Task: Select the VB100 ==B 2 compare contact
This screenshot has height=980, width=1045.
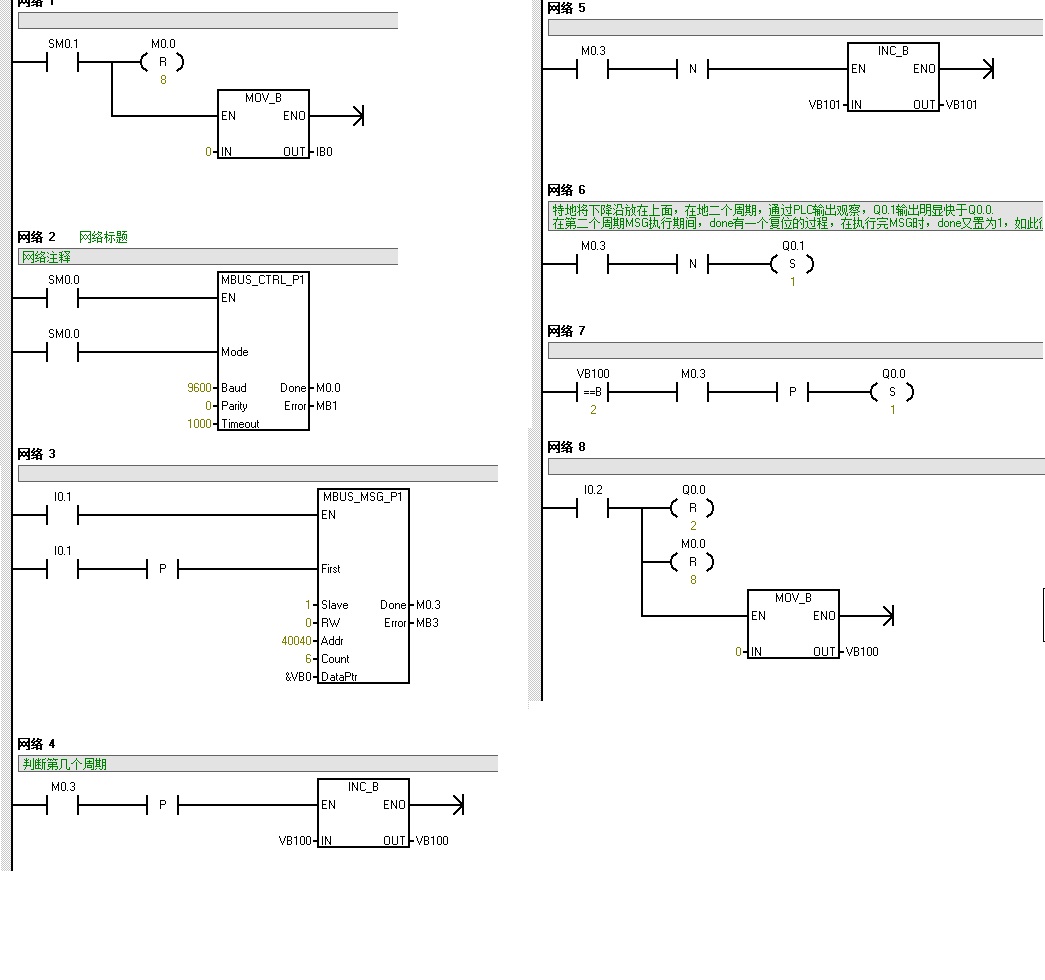Action: pos(592,392)
